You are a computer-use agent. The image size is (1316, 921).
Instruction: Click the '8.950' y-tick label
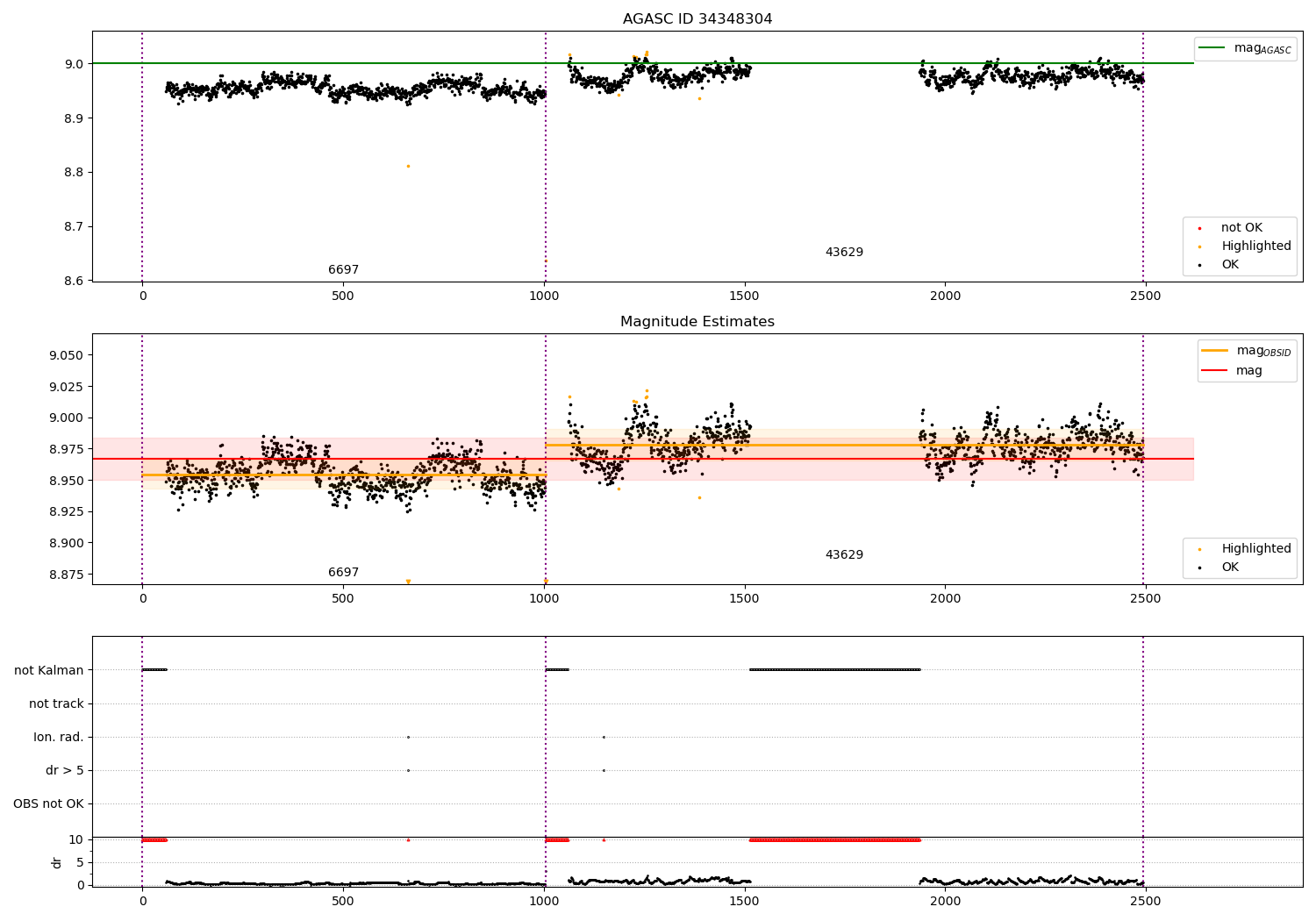67,481
